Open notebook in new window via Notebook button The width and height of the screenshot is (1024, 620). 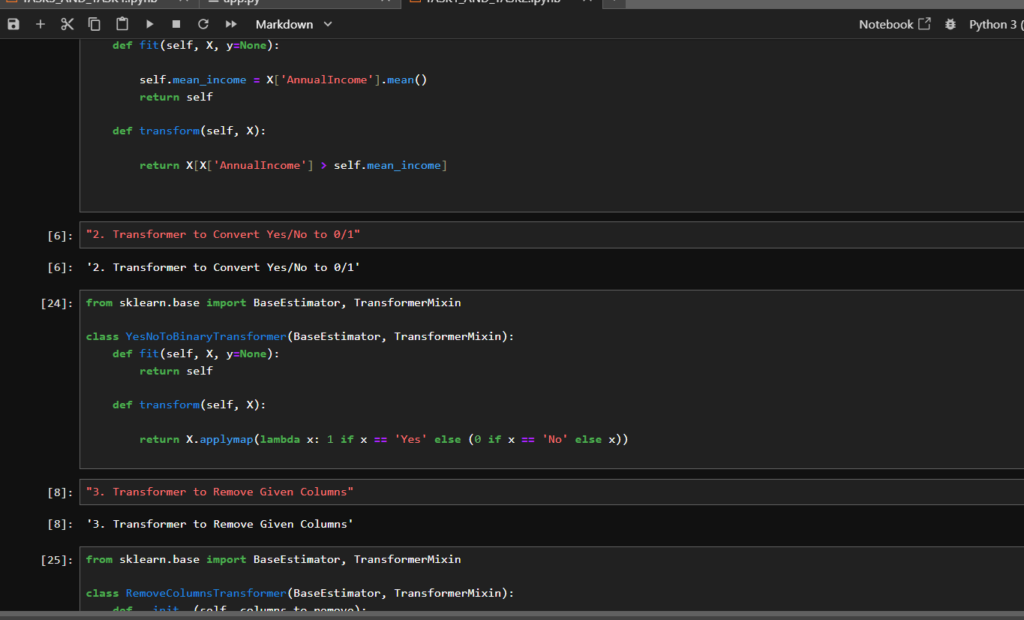tap(894, 24)
